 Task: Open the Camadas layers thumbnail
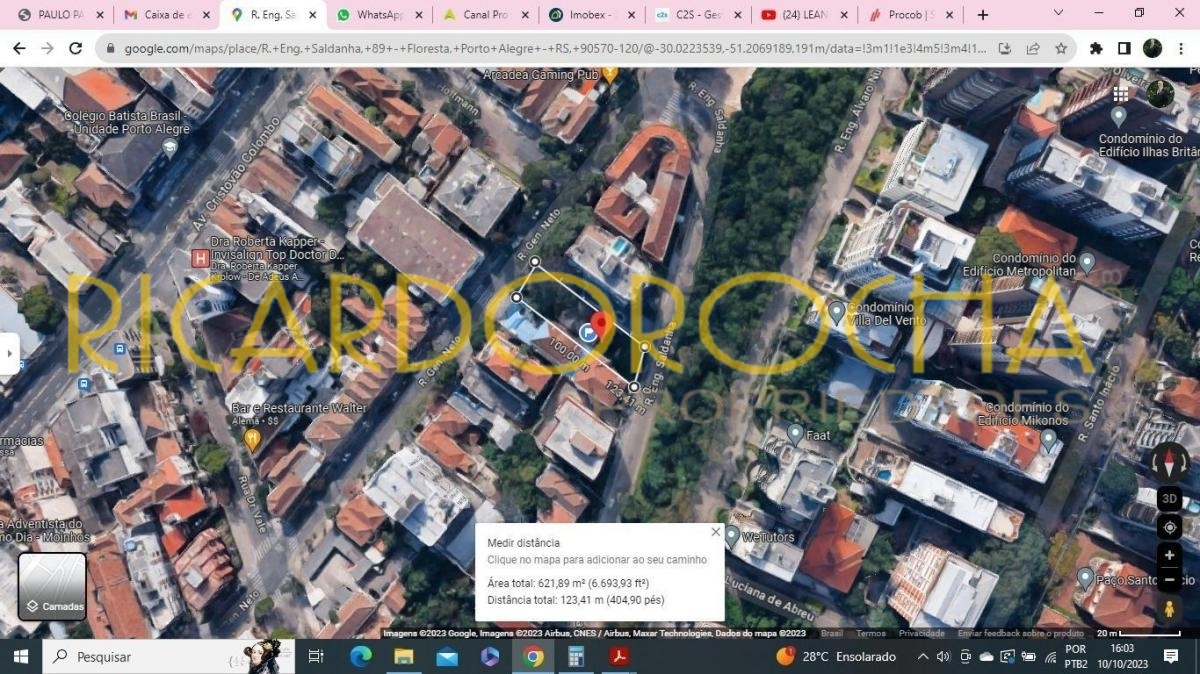point(53,587)
